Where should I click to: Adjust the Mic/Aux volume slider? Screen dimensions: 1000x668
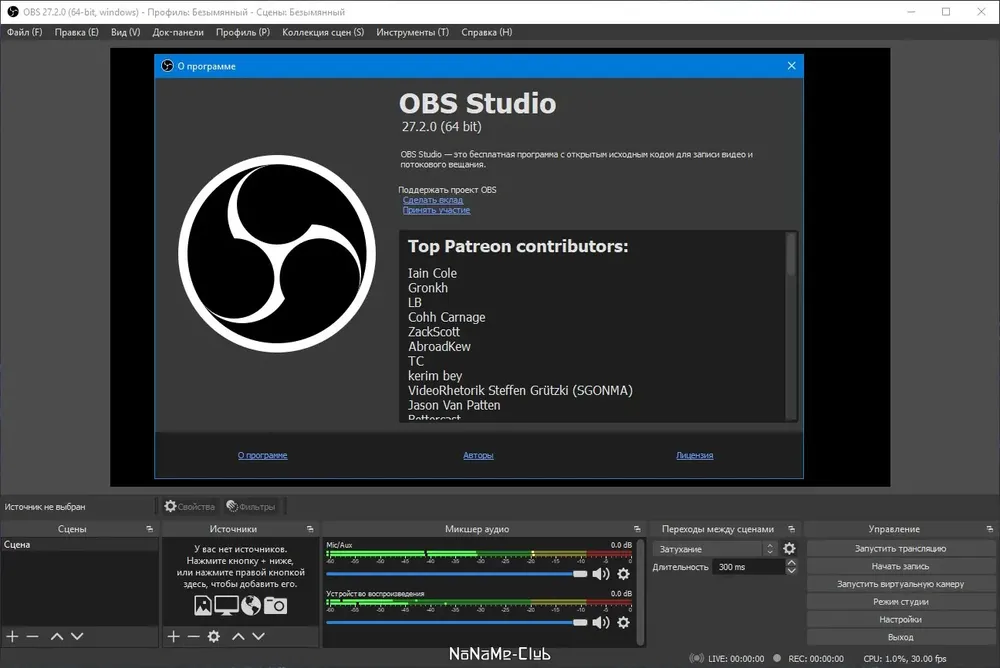(457, 574)
